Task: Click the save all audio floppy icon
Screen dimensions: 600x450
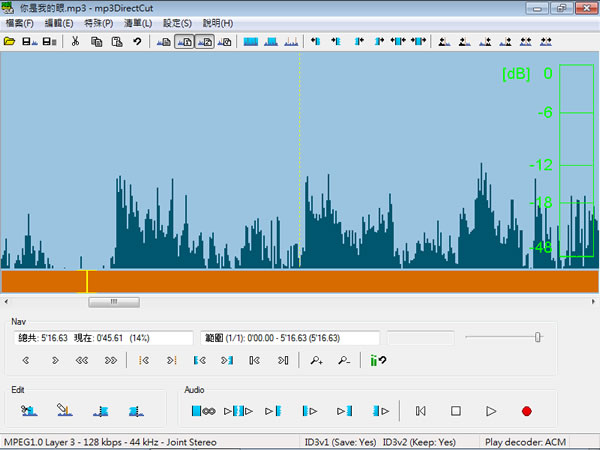Action: [x=29, y=41]
